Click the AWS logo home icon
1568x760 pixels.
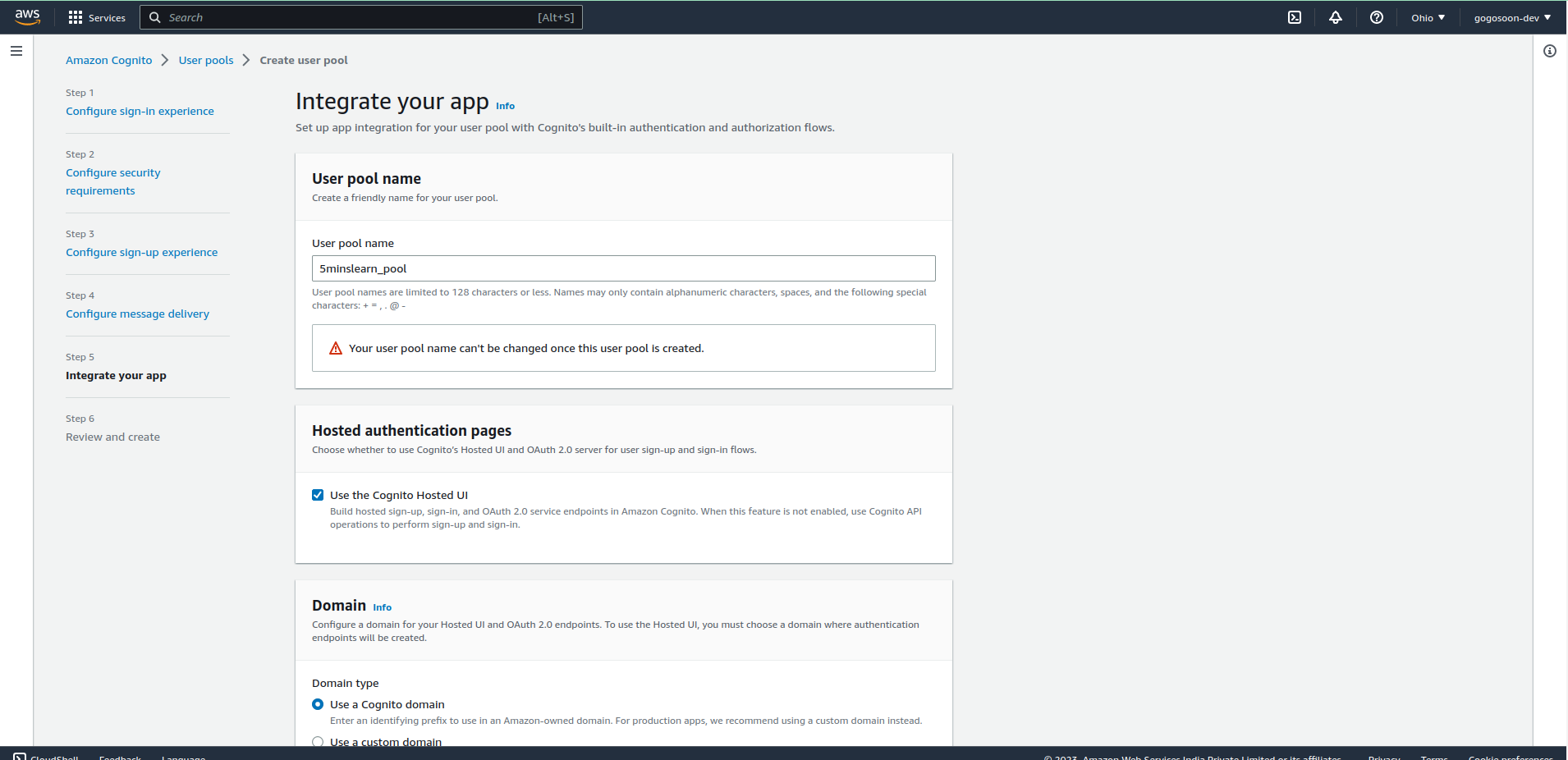[x=27, y=17]
